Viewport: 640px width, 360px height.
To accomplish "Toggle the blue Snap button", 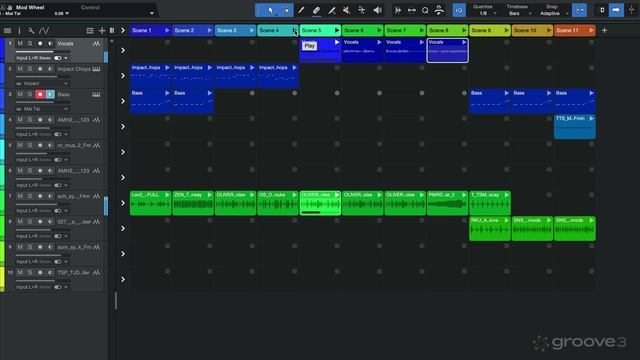I will pyautogui.click(x=579, y=10).
